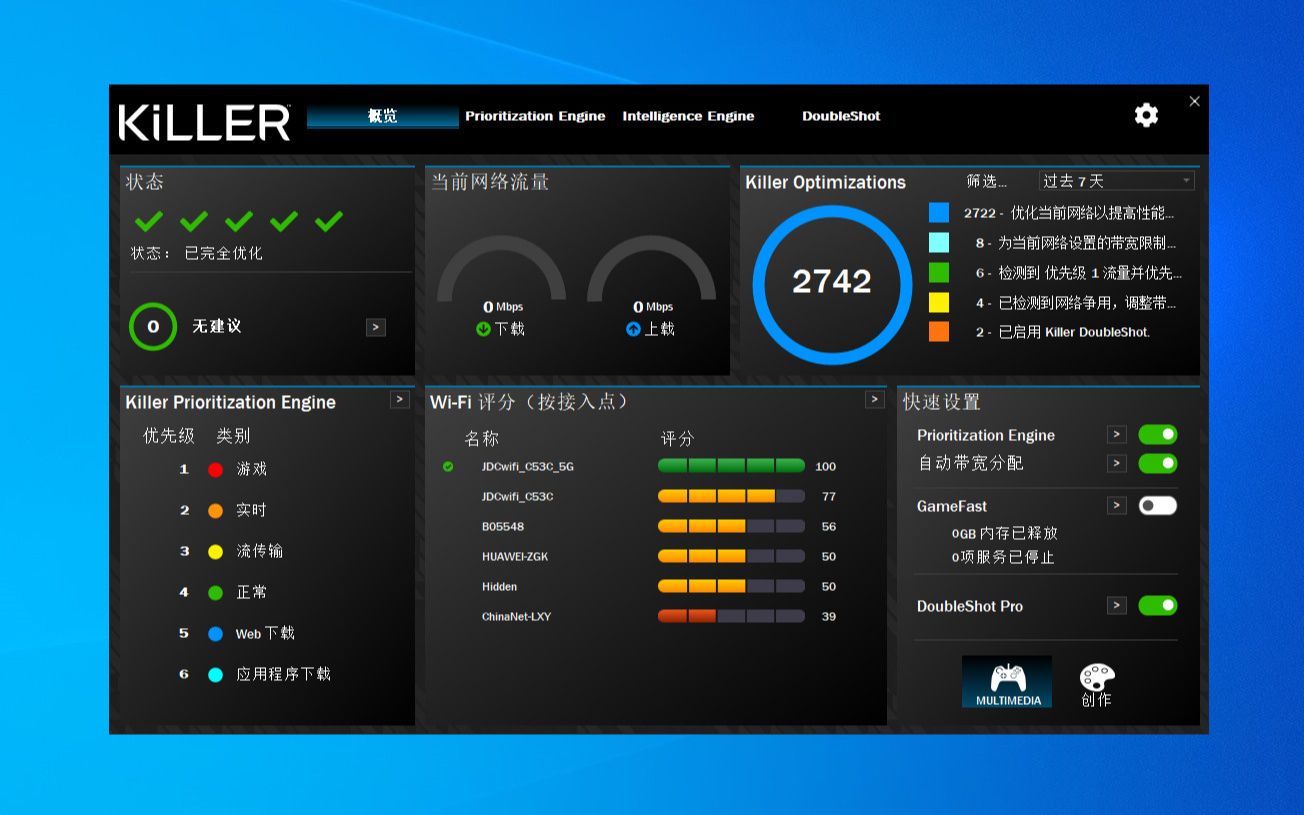Click the orange swatch for 2 DoubleShot

pos(938,332)
